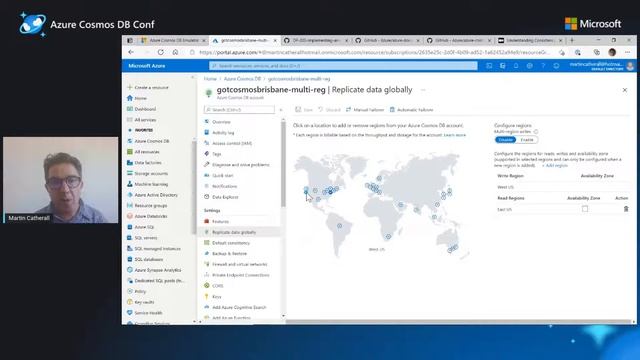Click Azure Cosmos DB in the breadcrumb
This screenshot has height=360, width=640.
242,79
